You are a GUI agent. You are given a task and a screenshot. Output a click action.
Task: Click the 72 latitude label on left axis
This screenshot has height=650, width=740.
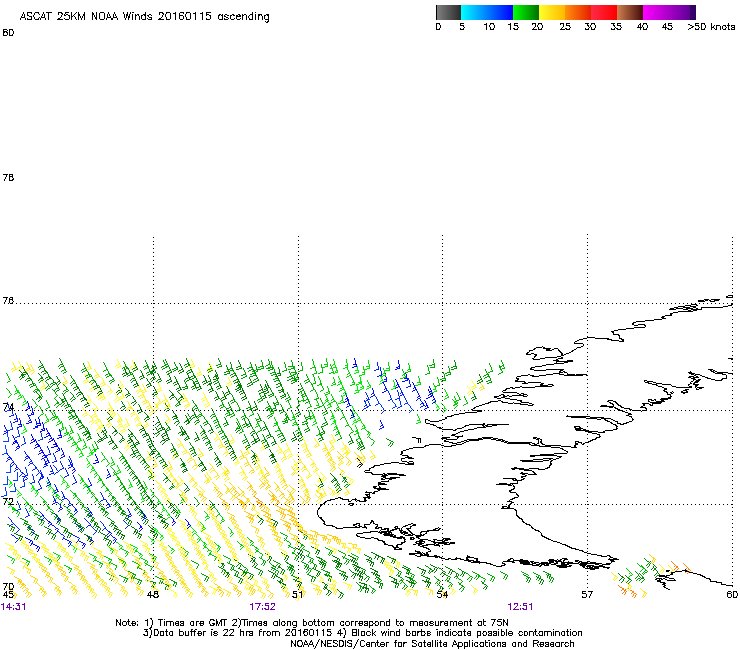click(8, 501)
